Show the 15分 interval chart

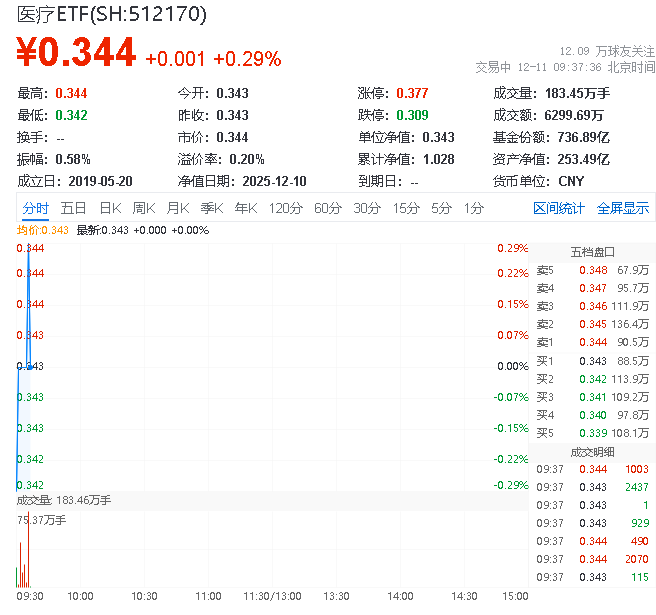406,208
